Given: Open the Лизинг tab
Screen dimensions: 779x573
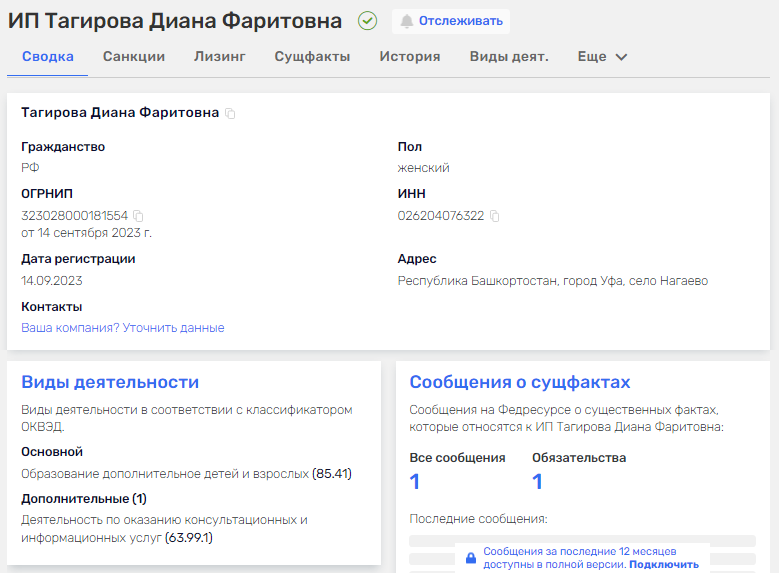Looking at the screenshot, I should tap(220, 57).
